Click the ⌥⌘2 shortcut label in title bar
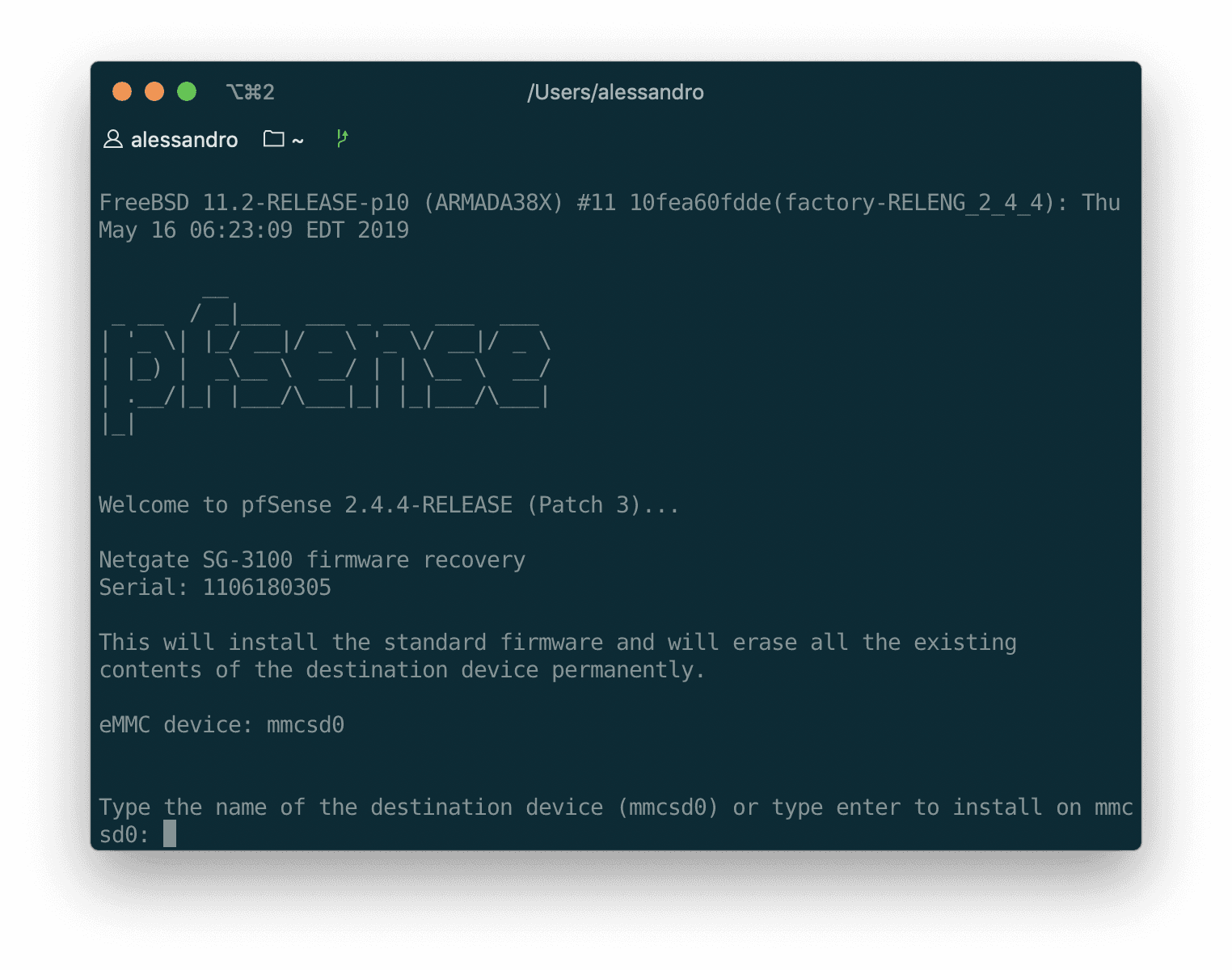1232x970 pixels. pos(251,92)
